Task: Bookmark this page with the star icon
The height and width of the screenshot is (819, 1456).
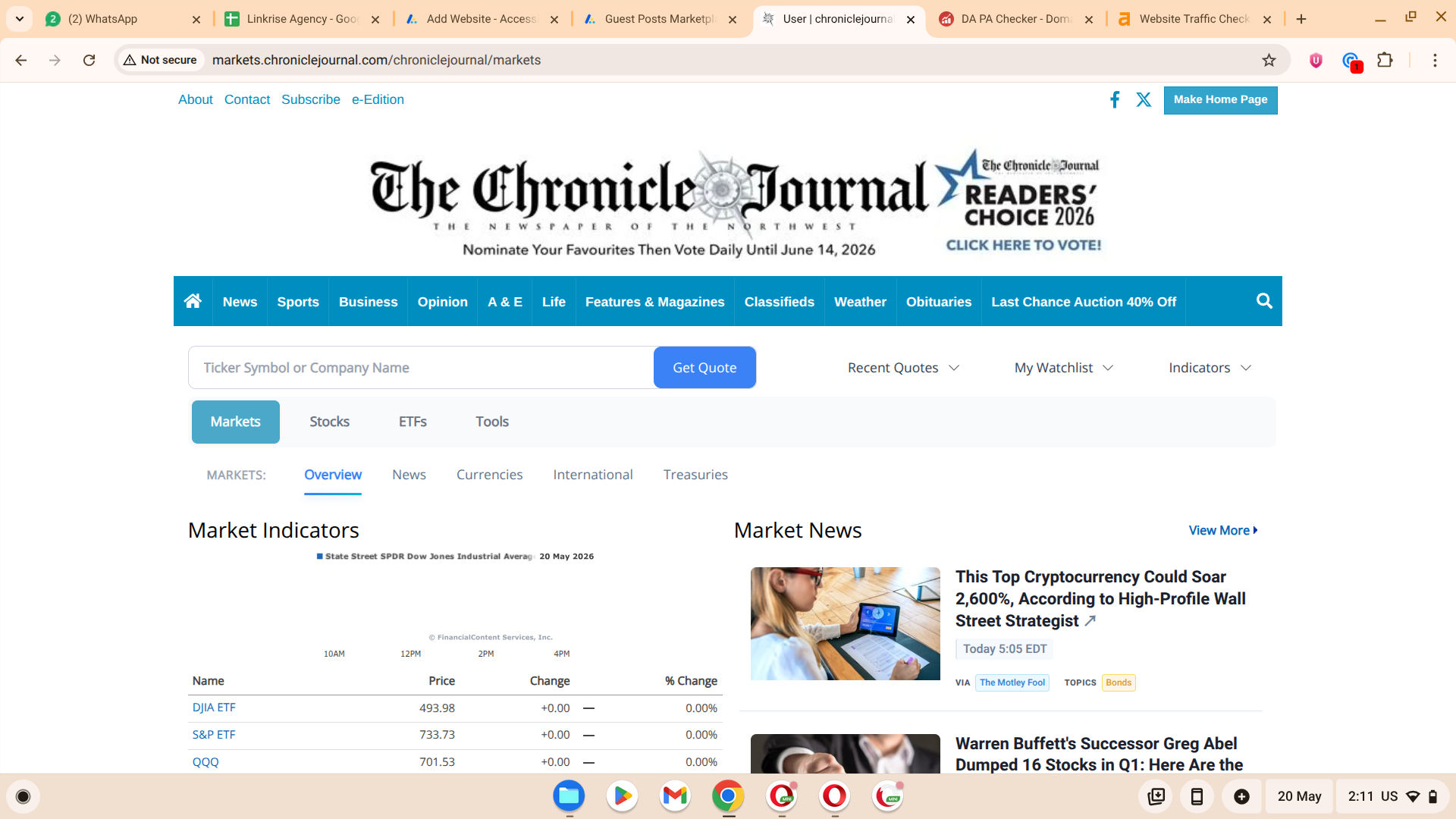Action: 1269,60
